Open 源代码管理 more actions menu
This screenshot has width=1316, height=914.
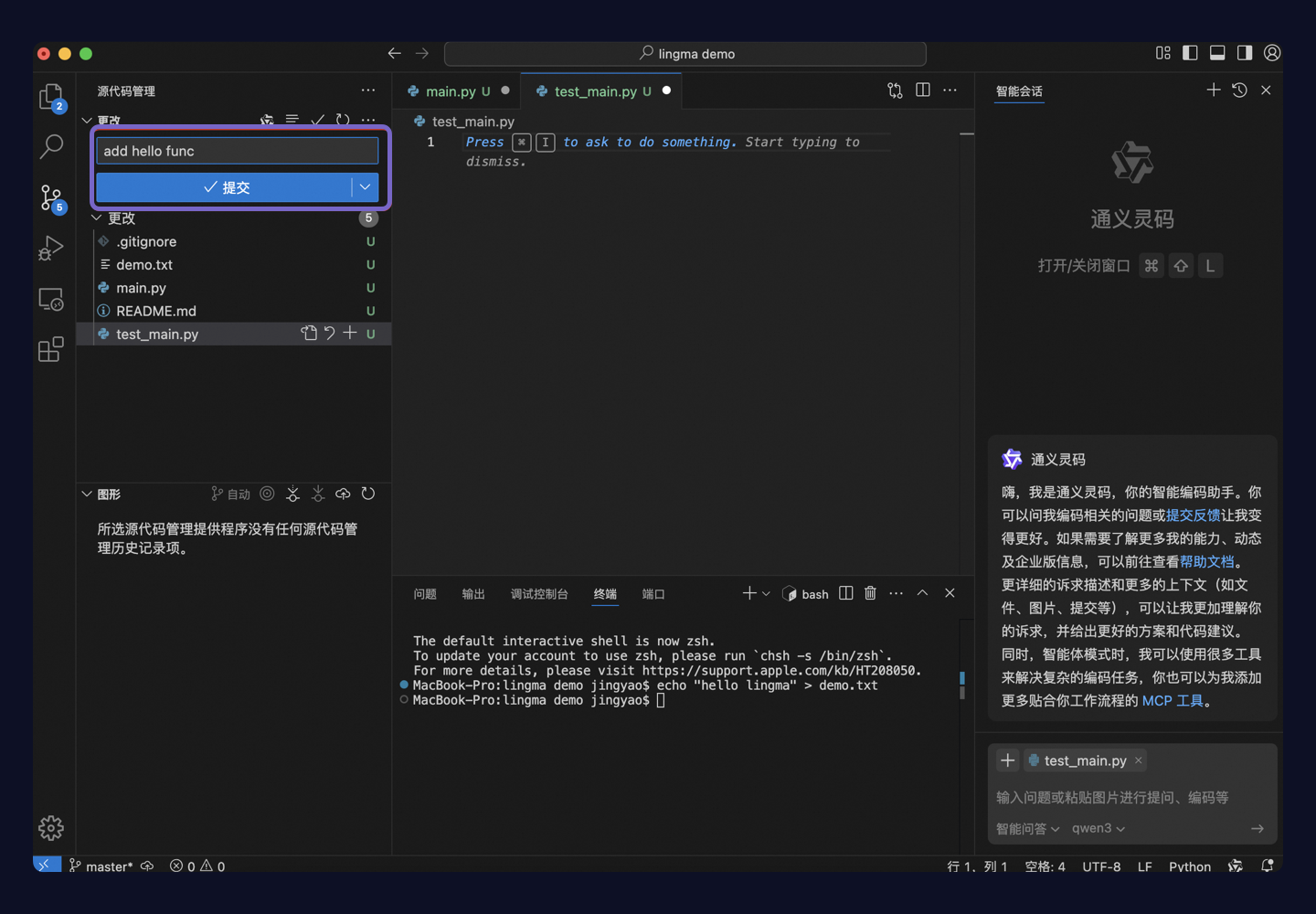(367, 90)
